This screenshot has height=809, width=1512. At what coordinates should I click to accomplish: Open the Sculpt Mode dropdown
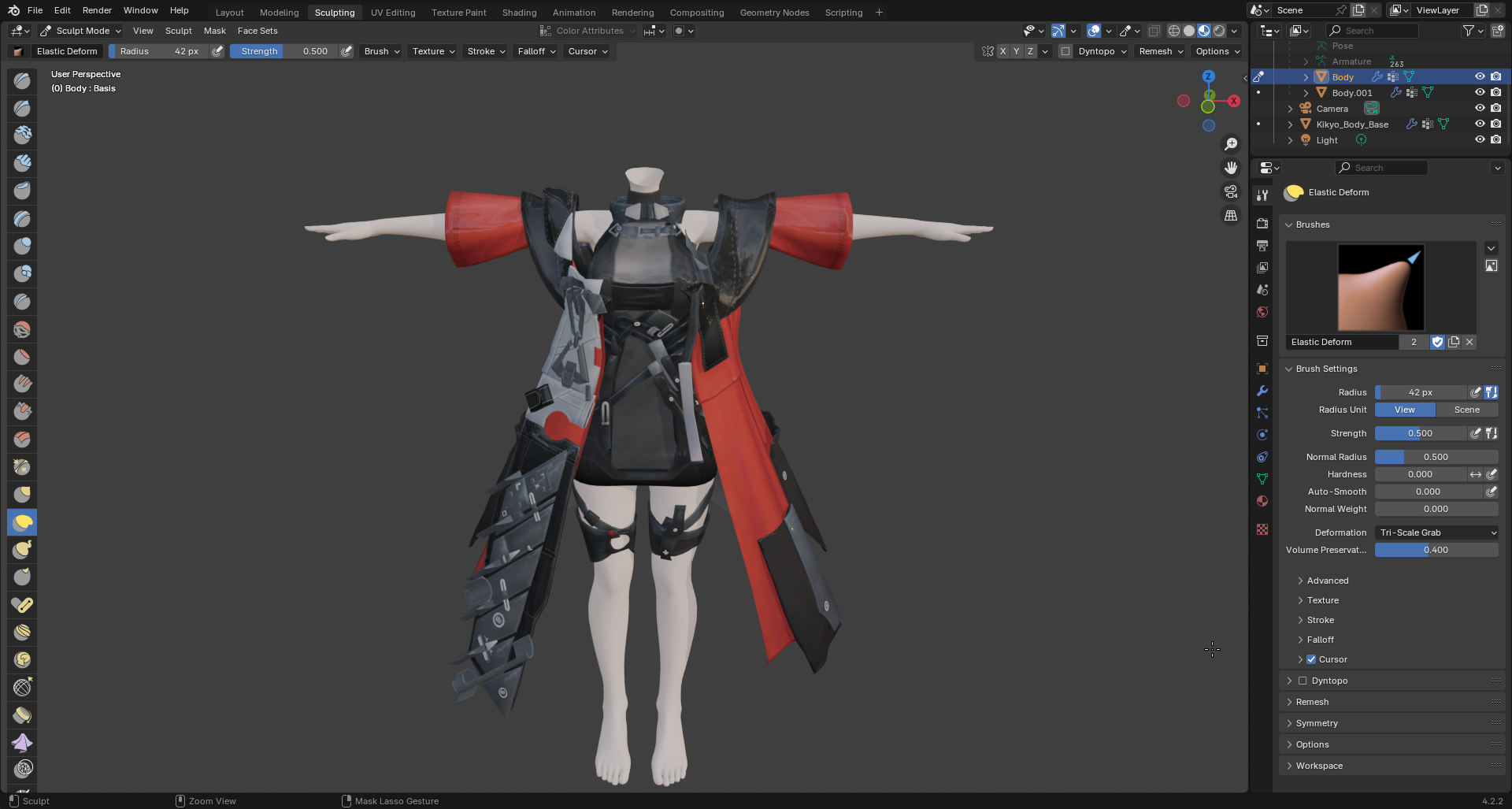tap(80, 31)
